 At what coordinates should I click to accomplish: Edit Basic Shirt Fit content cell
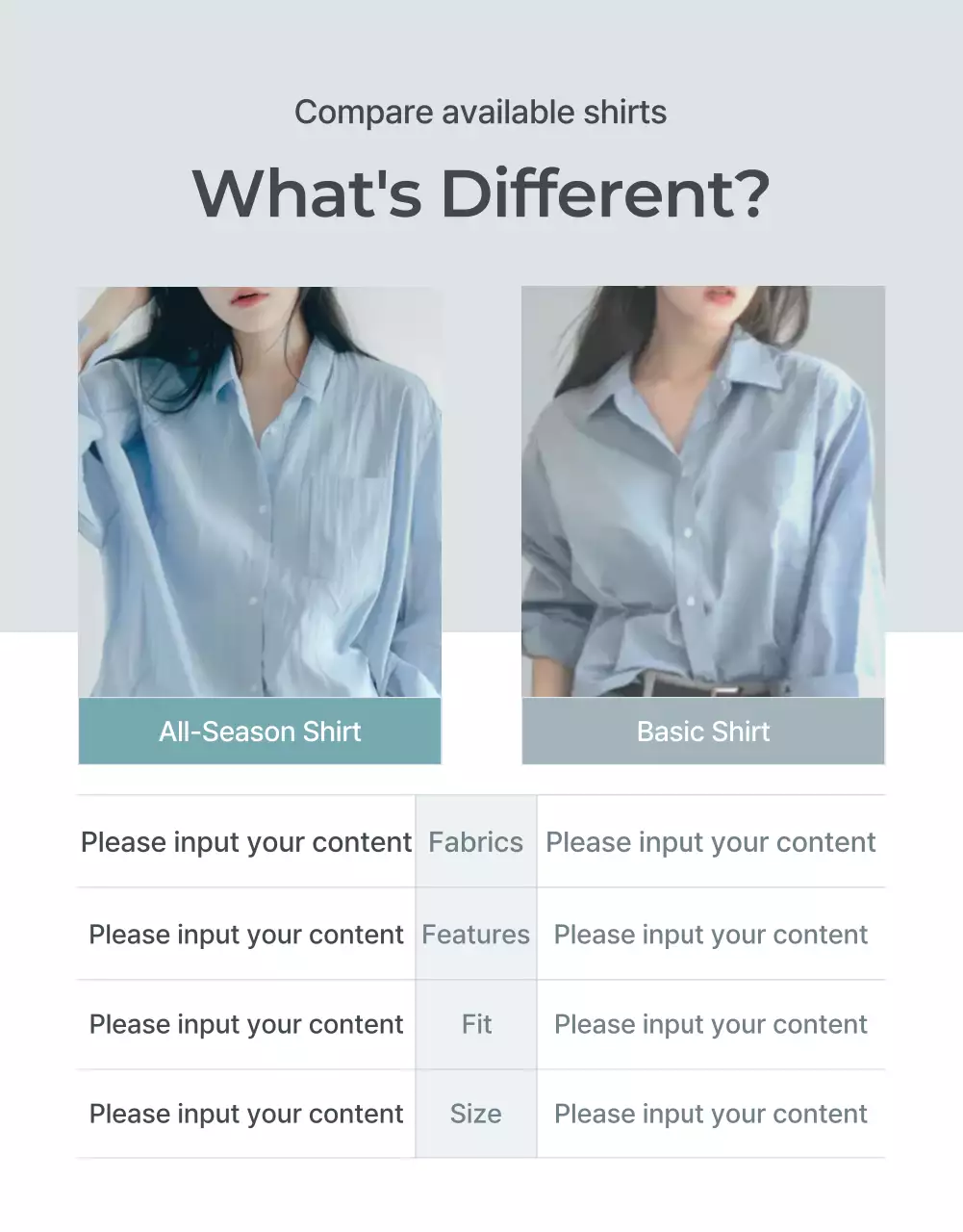pyautogui.click(x=711, y=1024)
